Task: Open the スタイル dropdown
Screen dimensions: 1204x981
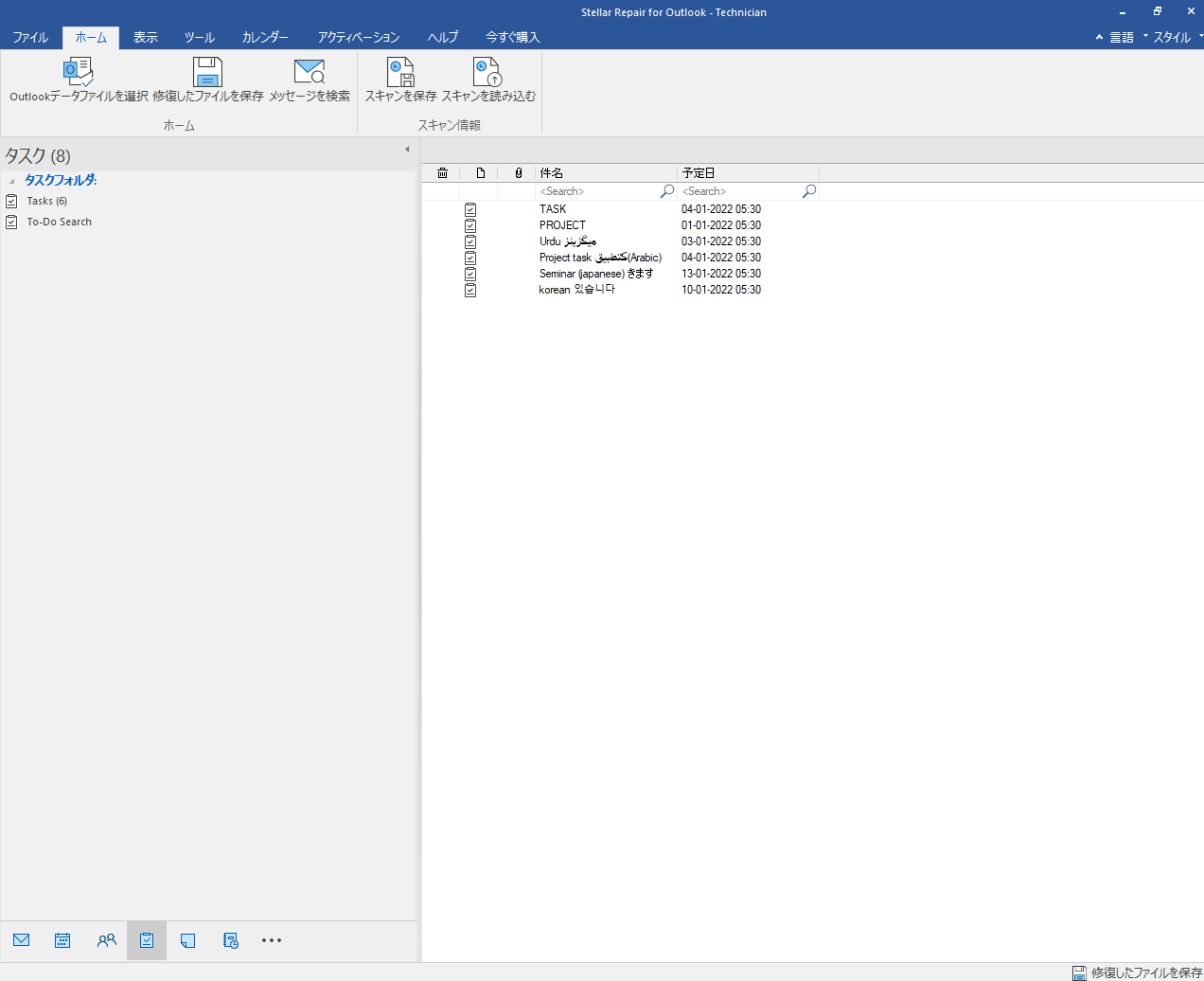Action: click(x=1177, y=37)
